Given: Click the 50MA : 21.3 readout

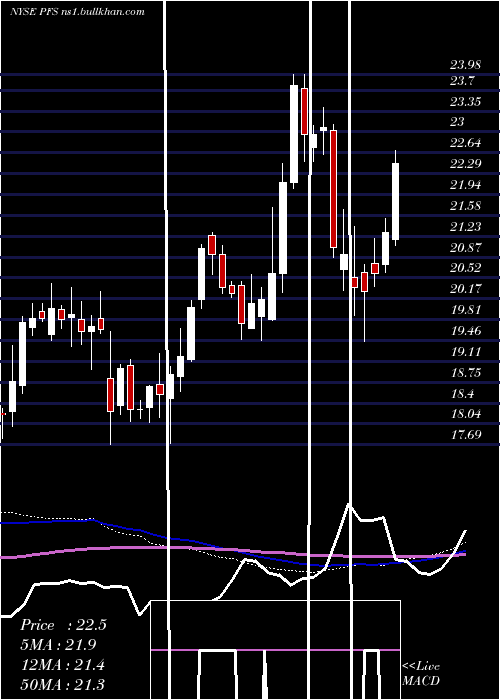Looking at the screenshot, I should click(x=63, y=684).
